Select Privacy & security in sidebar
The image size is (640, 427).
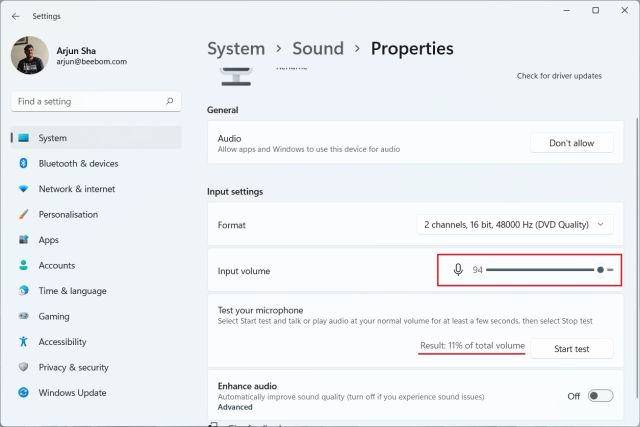[x=73, y=367]
